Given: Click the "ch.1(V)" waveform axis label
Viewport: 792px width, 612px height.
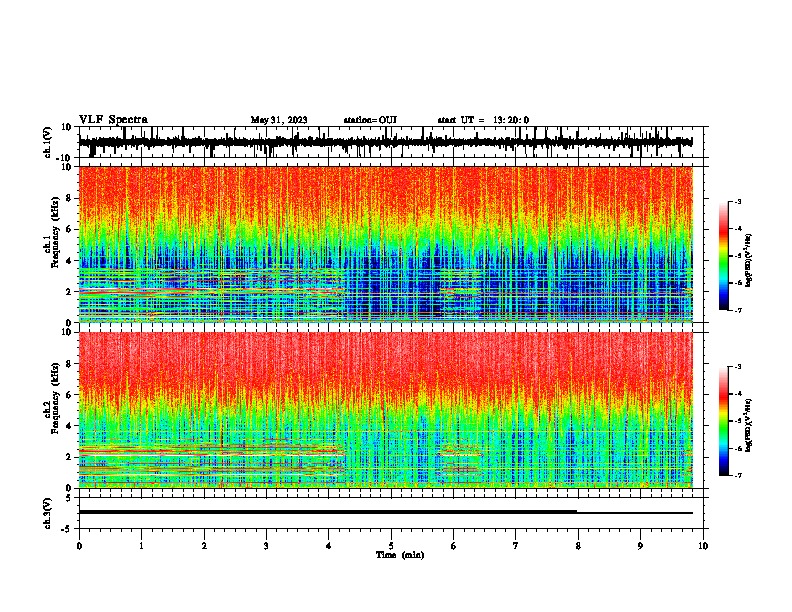Looking at the screenshot, I should 48,142.
